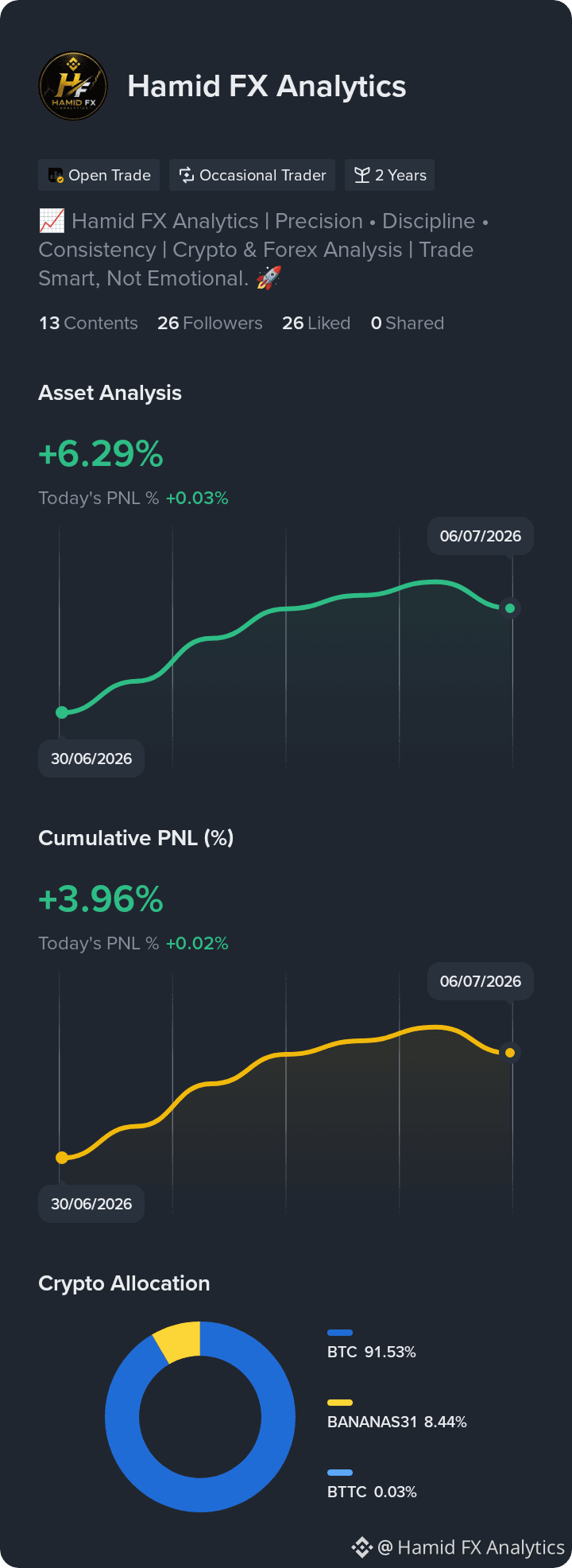572x1568 pixels.
Task: Click the Open Trade badge icon
Action: 56,176
